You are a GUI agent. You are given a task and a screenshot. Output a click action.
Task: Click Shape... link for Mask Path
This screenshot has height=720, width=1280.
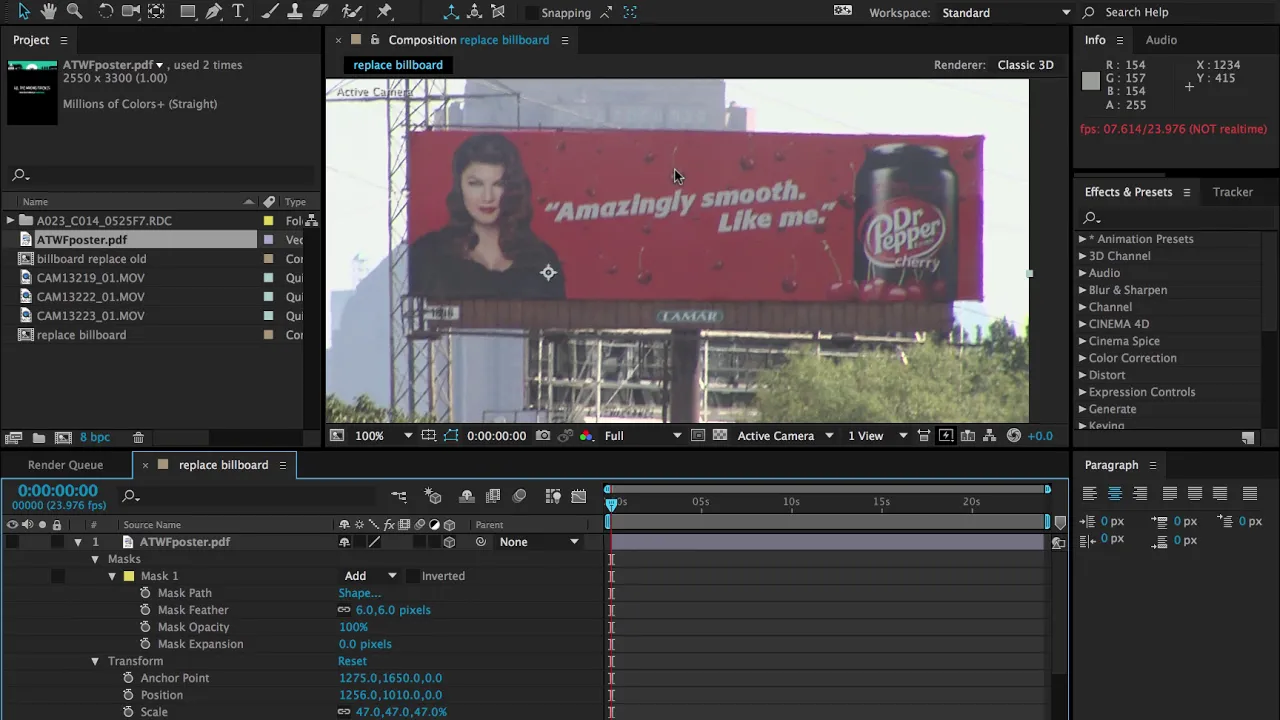(359, 593)
